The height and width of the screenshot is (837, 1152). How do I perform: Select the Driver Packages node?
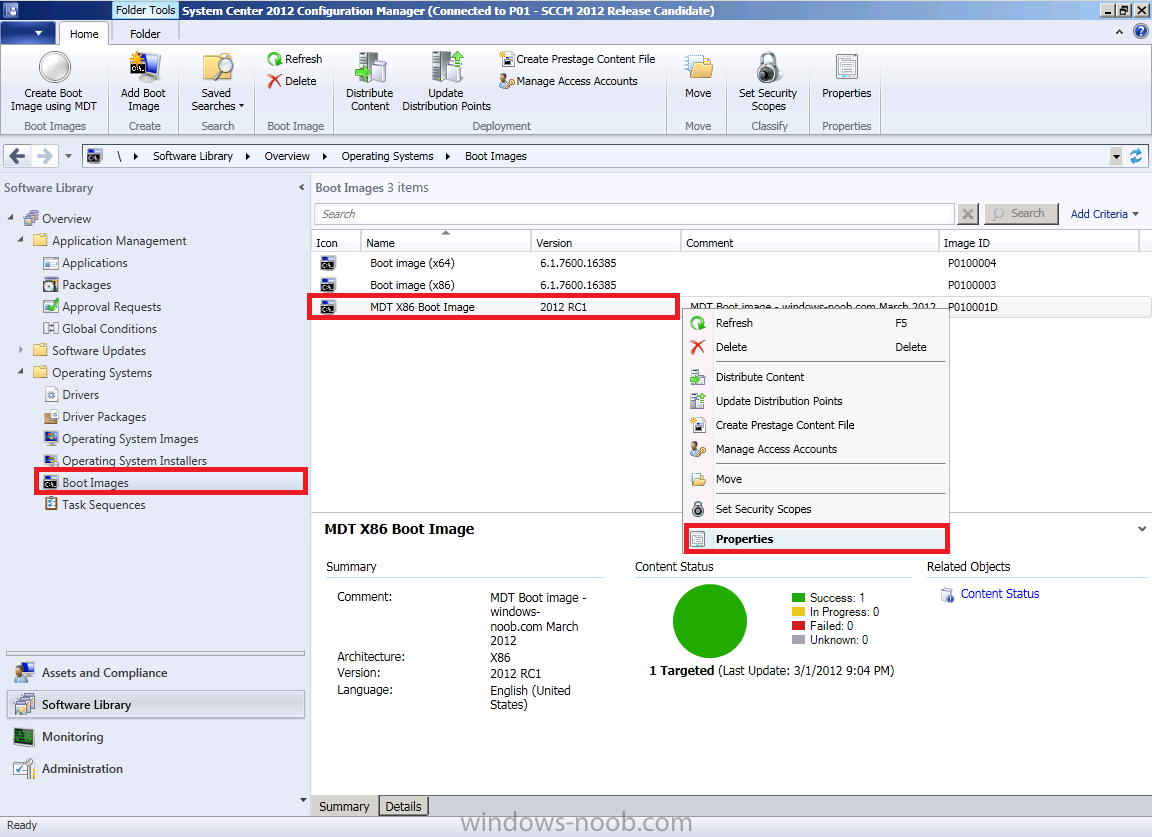(x=95, y=417)
